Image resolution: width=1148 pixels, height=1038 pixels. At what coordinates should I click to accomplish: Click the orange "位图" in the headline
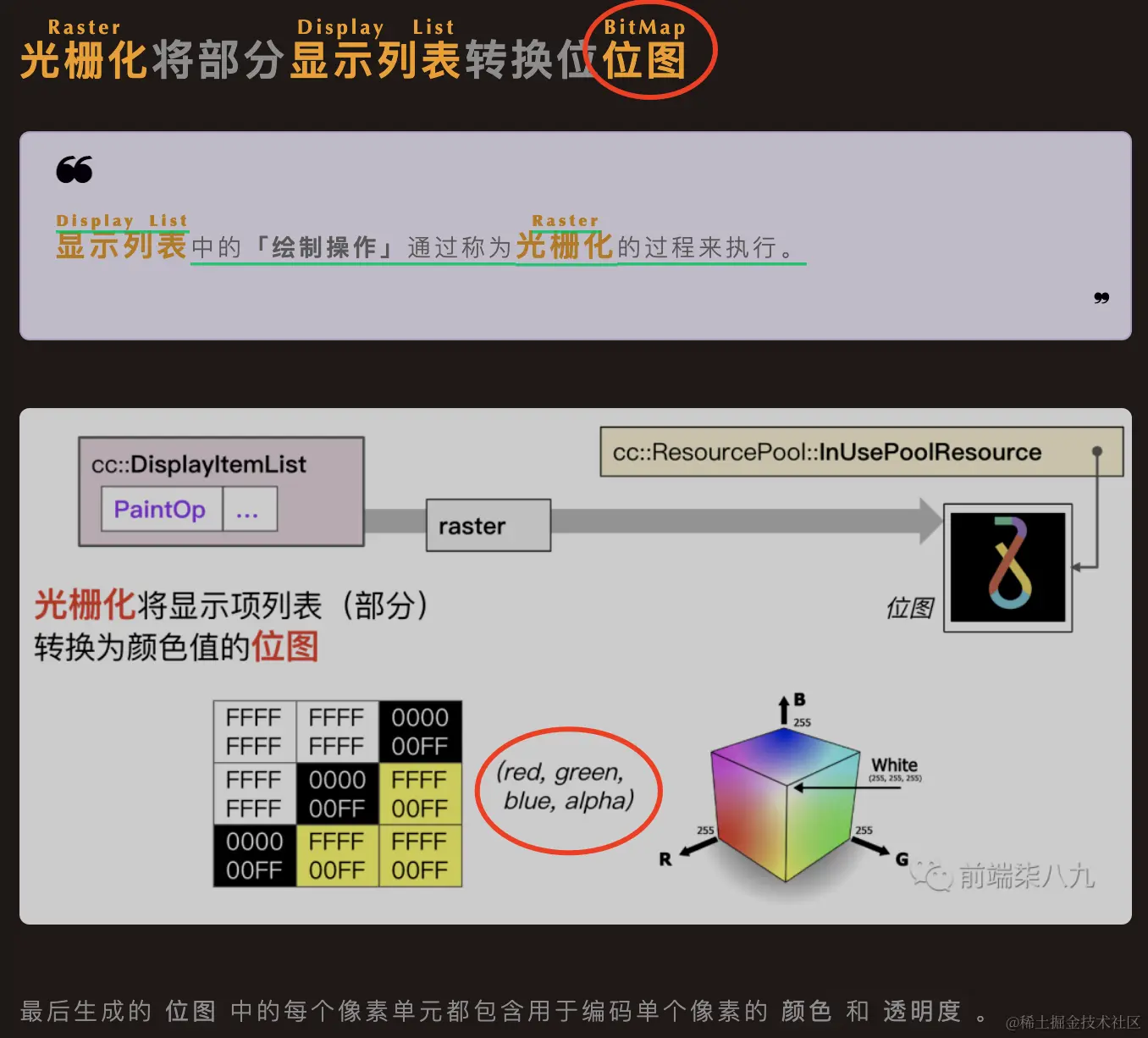[x=644, y=61]
